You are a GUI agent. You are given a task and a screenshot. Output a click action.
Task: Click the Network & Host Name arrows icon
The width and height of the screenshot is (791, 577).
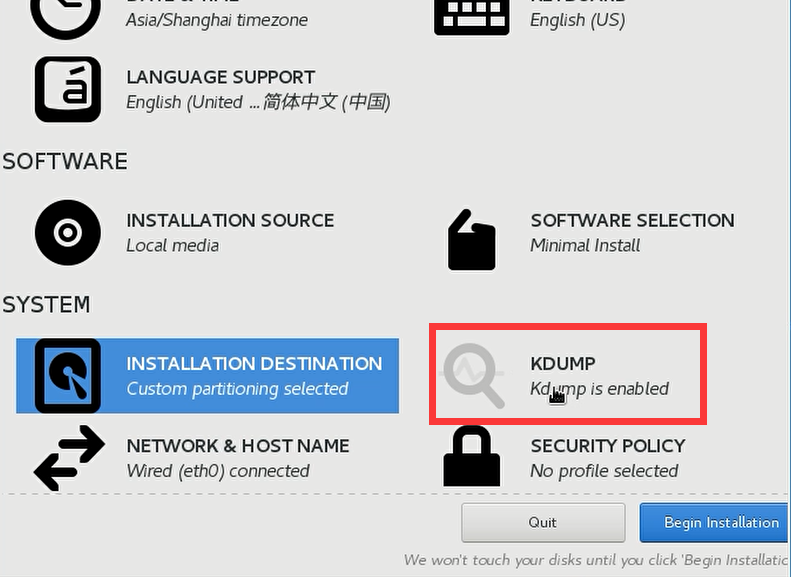pyautogui.click(x=68, y=458)
